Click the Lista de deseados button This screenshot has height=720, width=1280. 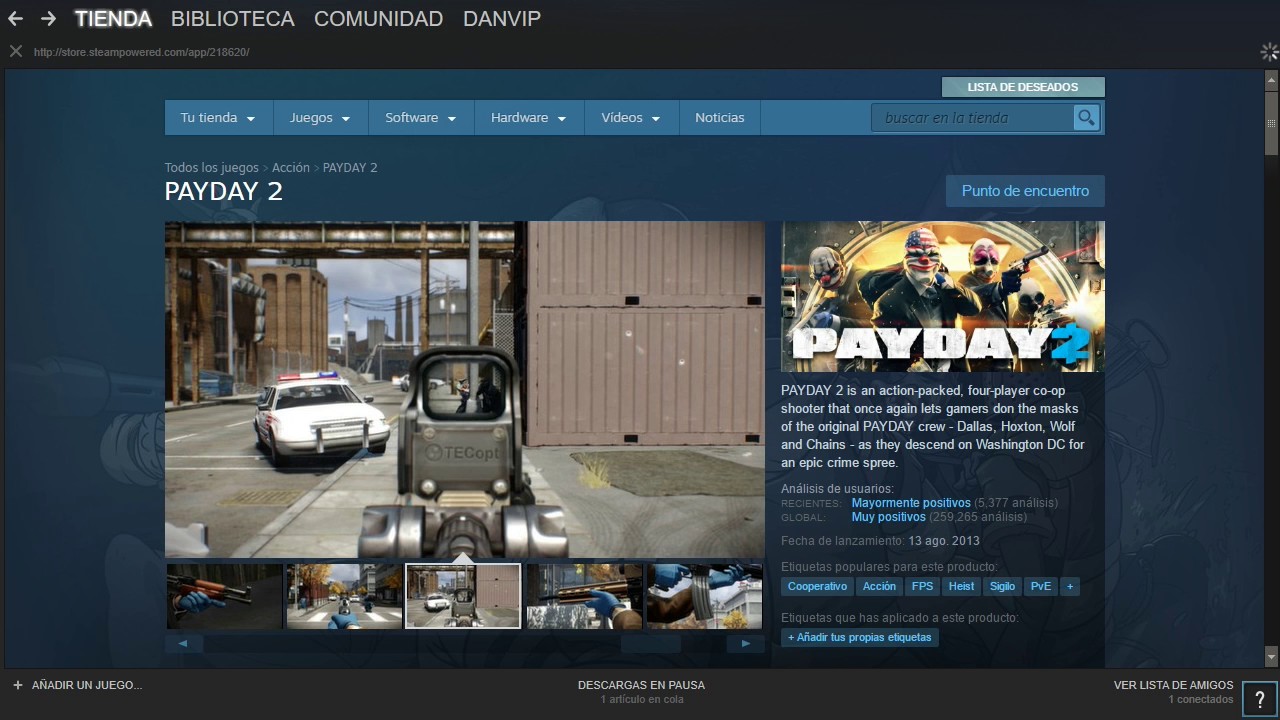click(x=1023, y=87)
